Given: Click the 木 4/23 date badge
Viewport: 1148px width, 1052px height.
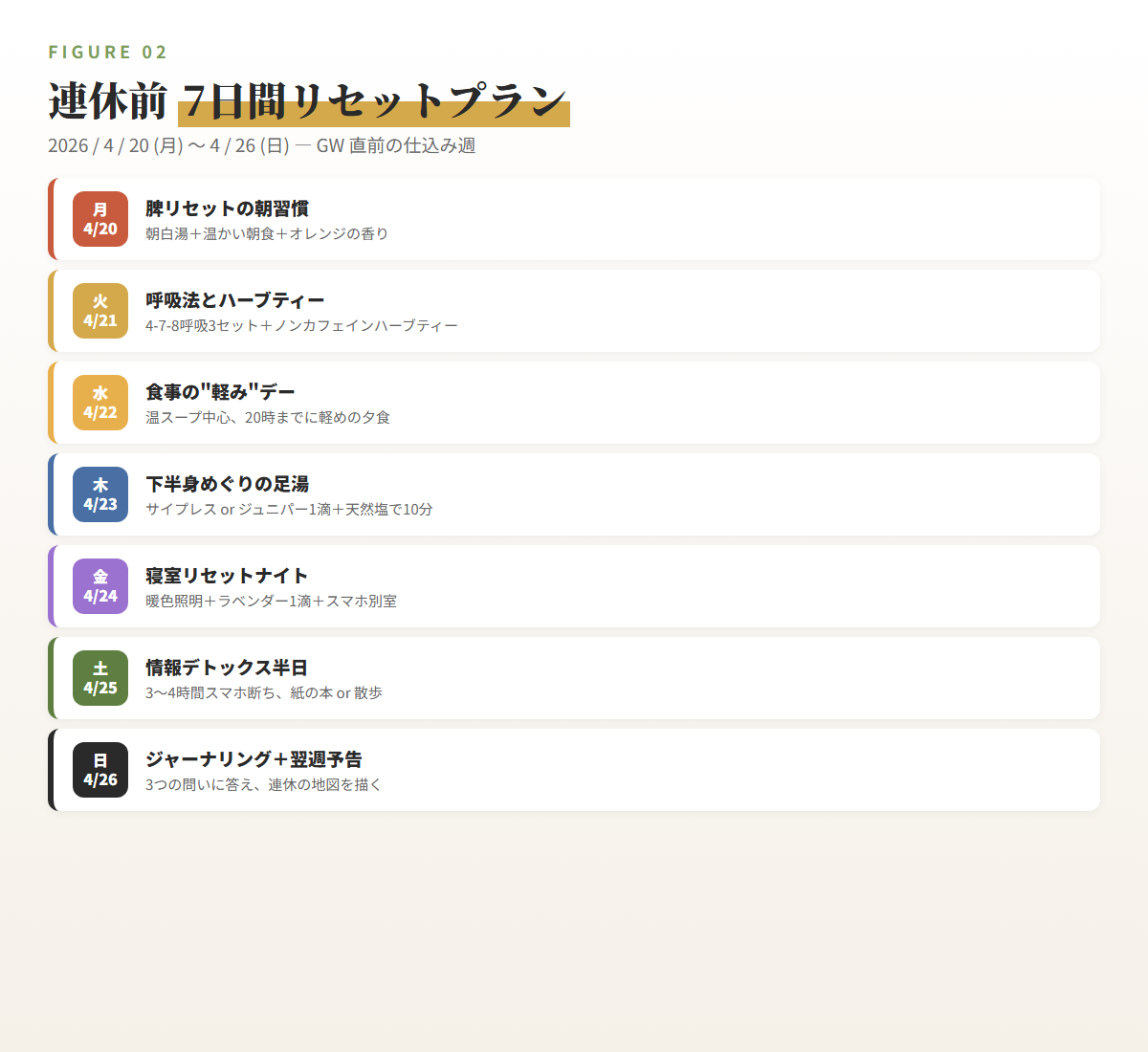Looking at the screenshot, I should pos(100,494).
